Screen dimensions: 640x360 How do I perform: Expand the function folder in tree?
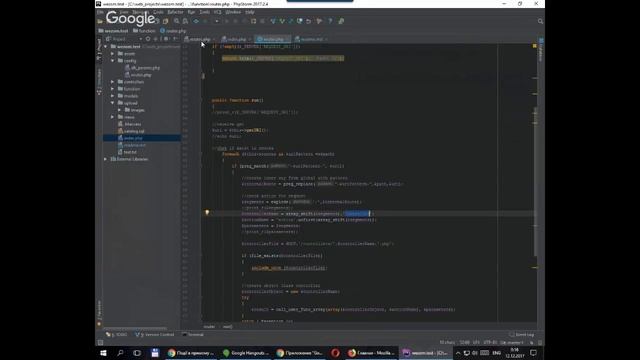click(113, 89)
